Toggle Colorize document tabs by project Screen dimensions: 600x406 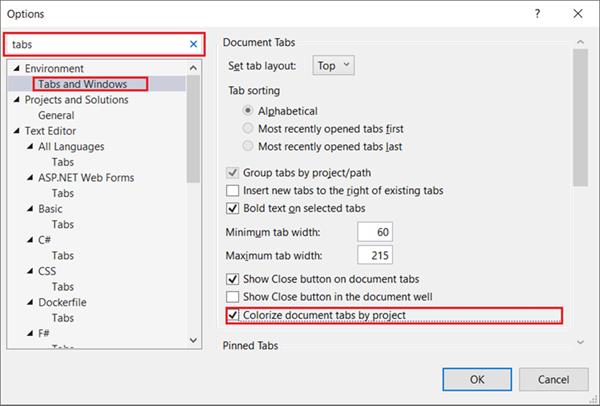tap(234, 316)
